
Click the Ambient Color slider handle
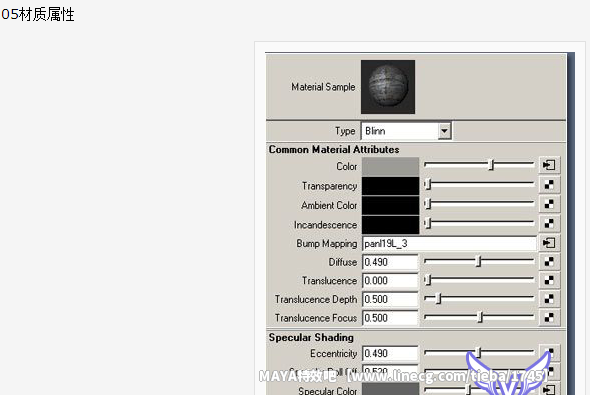click(428, 204)
